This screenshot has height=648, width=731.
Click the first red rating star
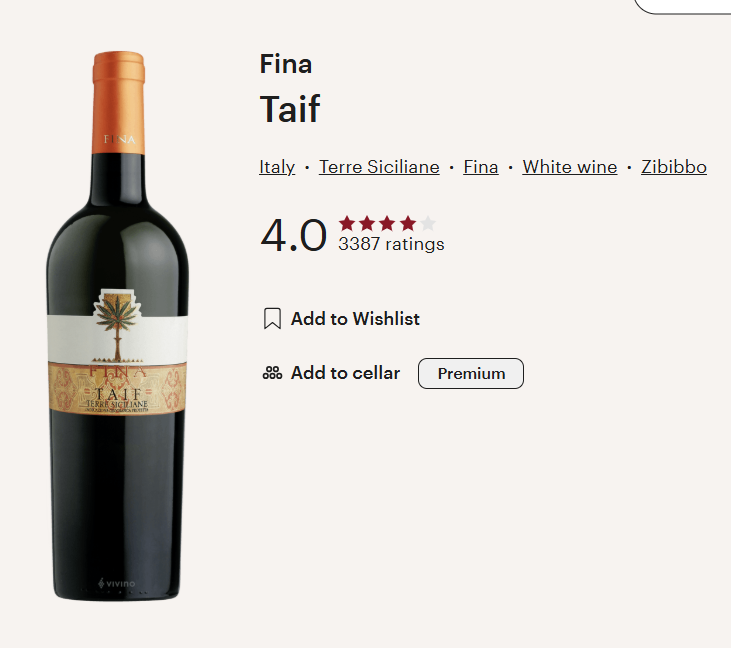[347, 223]
